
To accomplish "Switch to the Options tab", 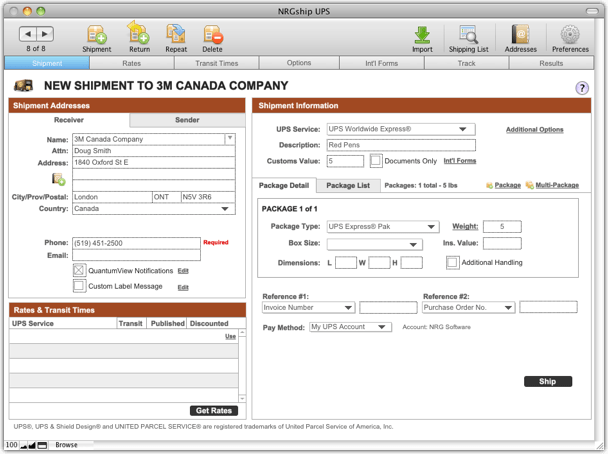I will click(x=299, y=63).
